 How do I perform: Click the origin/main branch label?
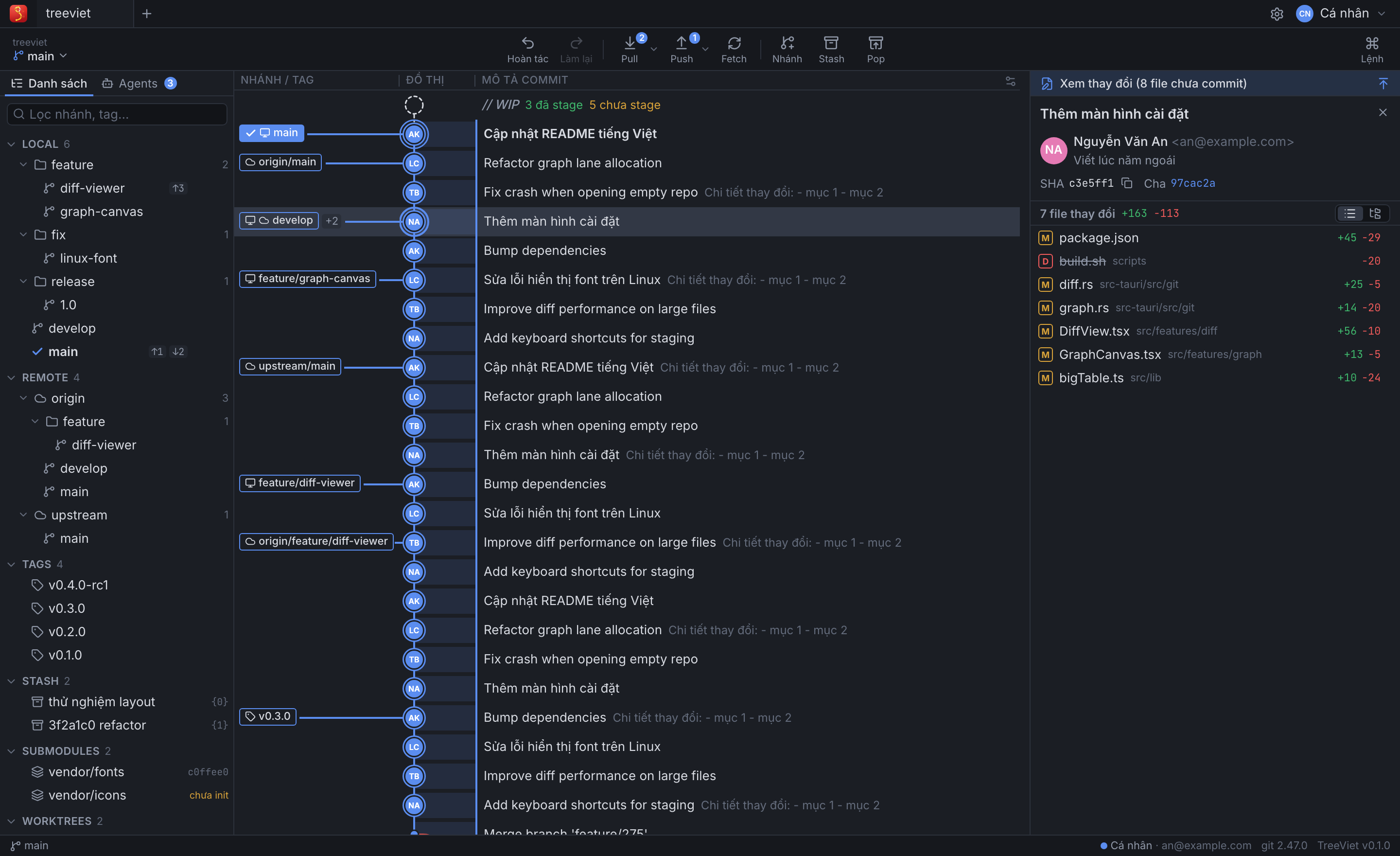click(280, 162)
